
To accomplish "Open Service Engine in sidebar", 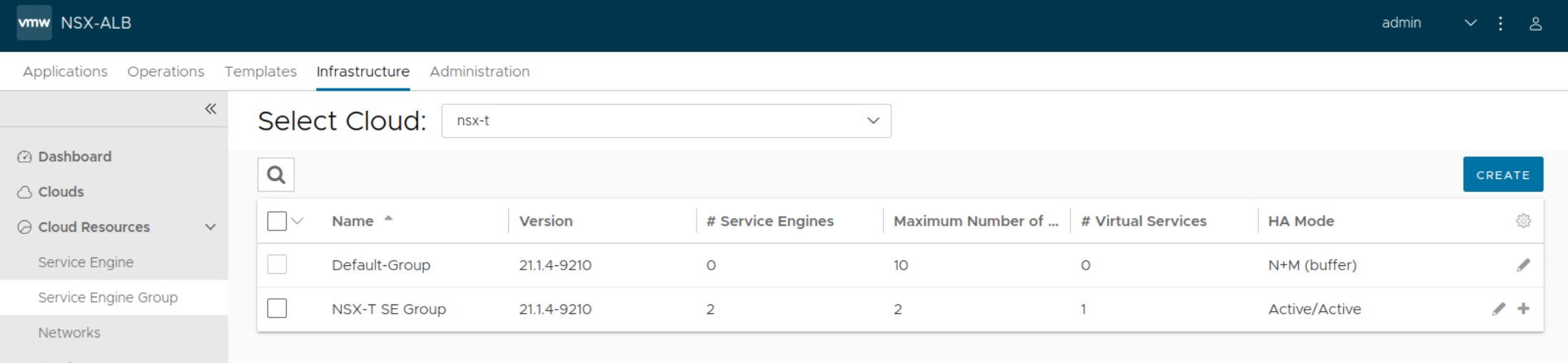I will tap(86, 262).
